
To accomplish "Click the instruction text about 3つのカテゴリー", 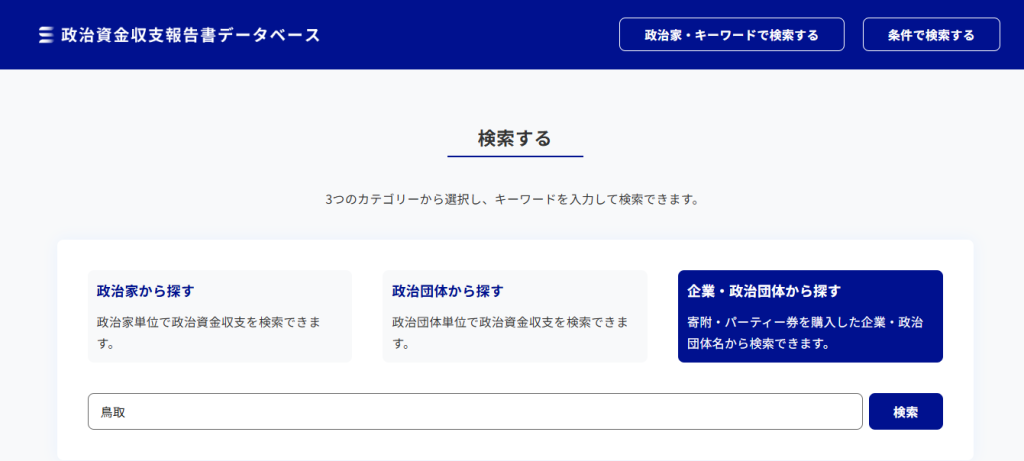I will (511, 199).
